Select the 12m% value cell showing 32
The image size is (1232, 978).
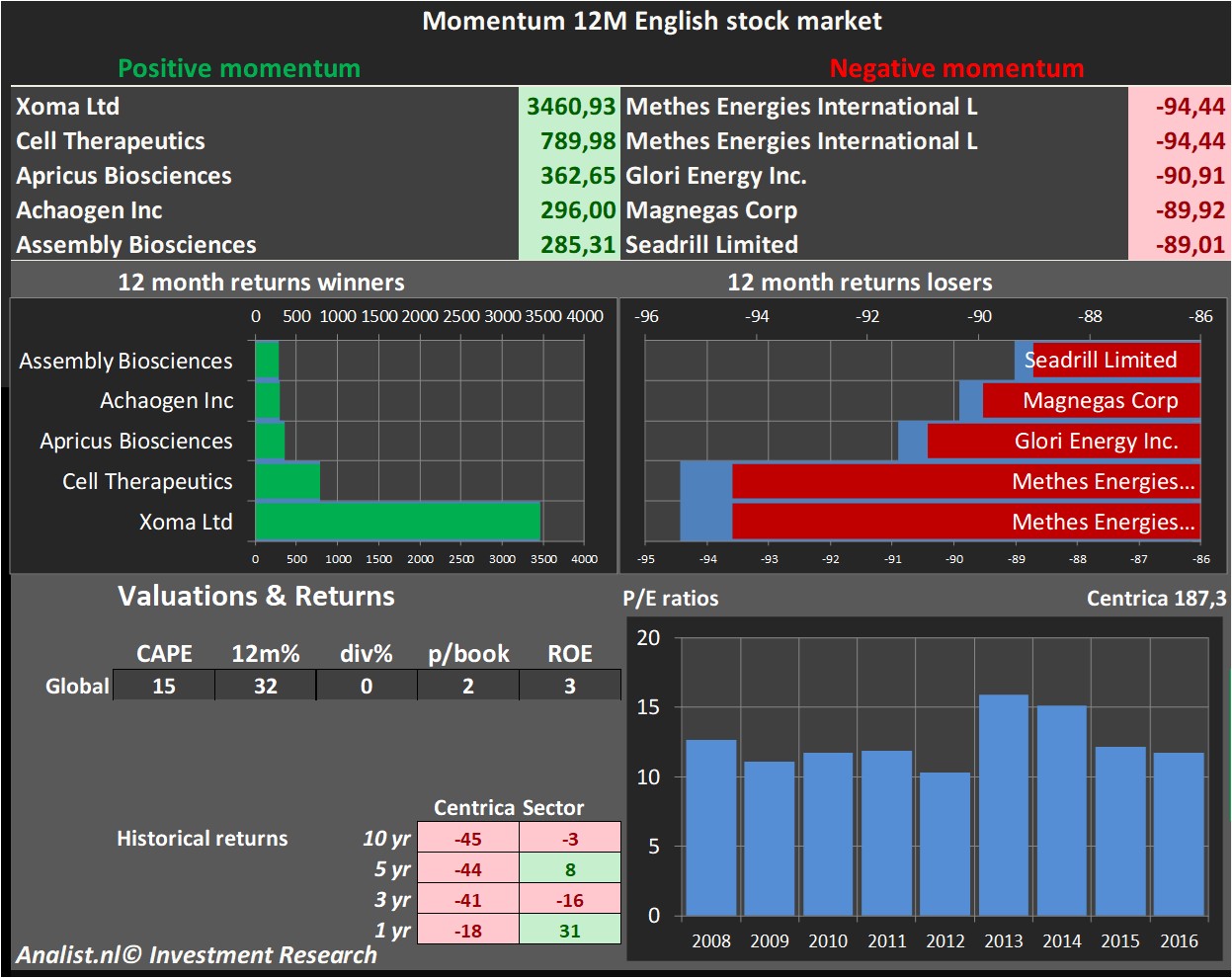click(266, 686)
